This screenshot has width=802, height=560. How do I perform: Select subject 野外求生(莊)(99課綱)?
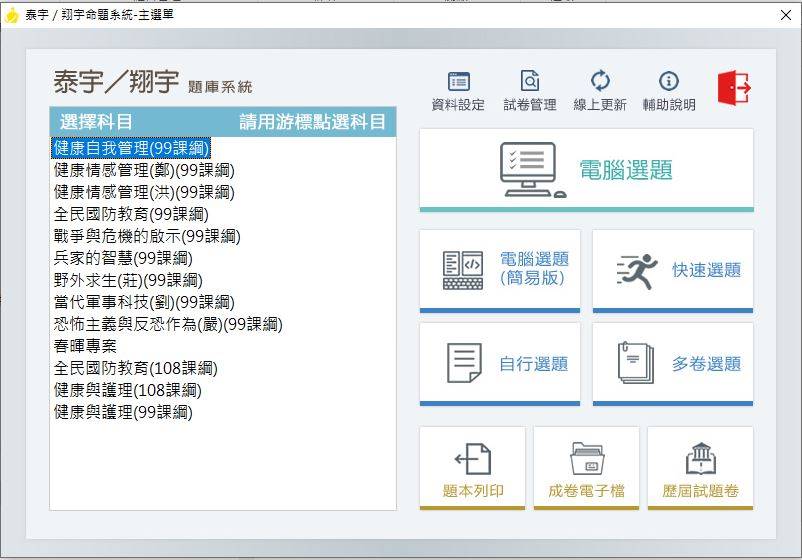coord(128,280)
